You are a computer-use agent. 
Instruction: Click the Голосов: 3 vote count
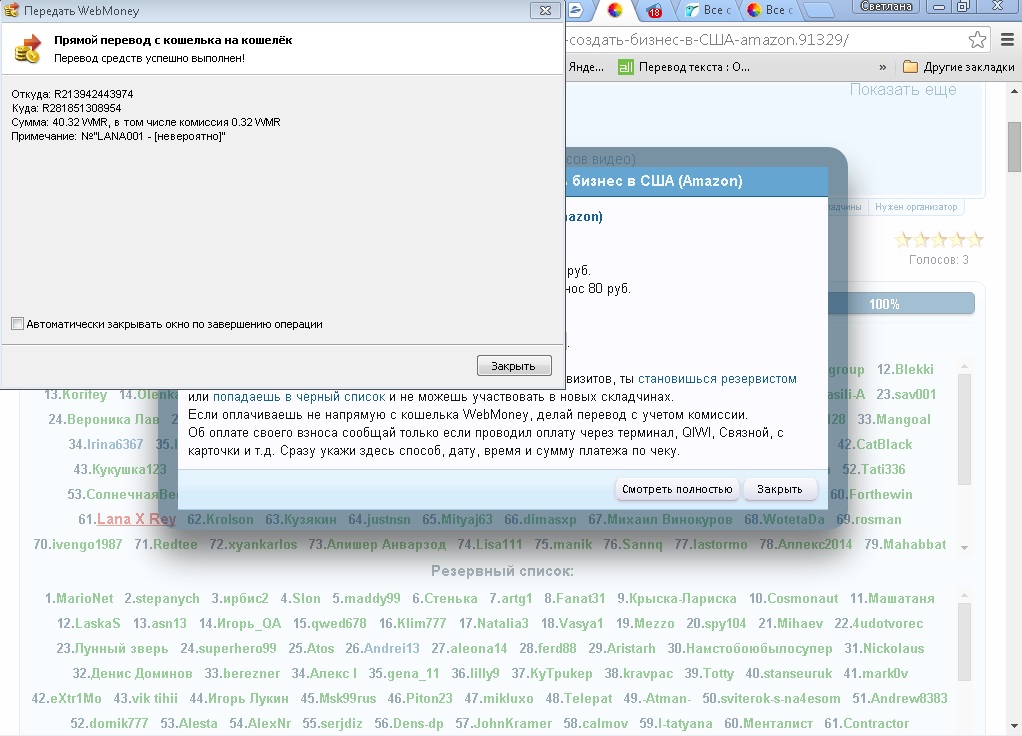[939, 259]
